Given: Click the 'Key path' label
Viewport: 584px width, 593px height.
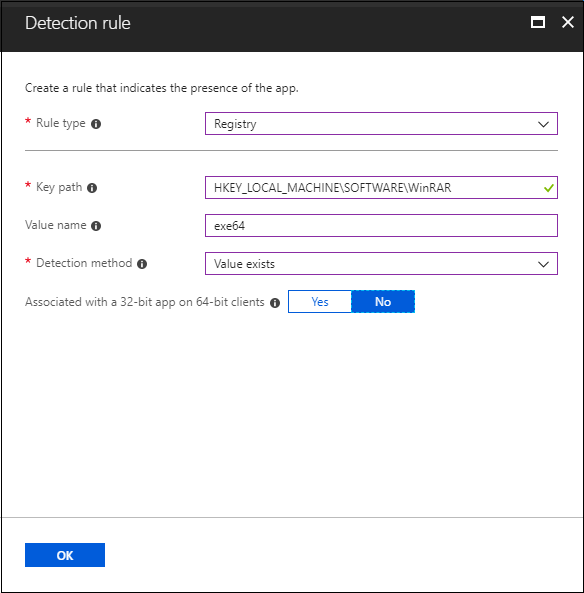Looking at the screenshot, I should (59, 187).
